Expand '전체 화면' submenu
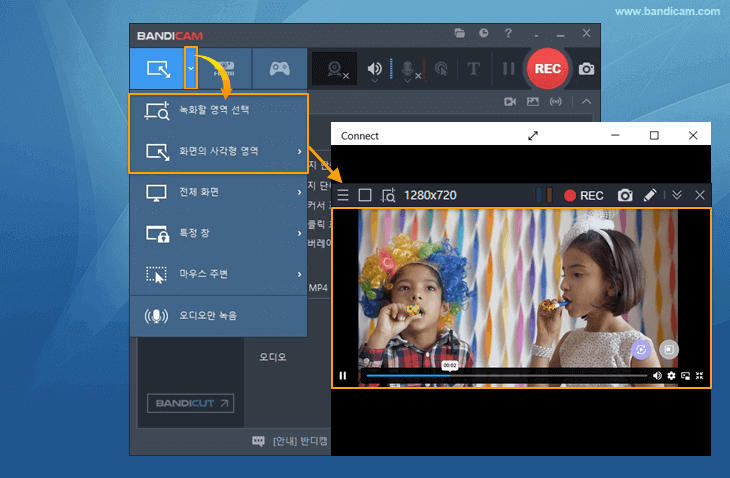Viewport: 730px width, 478px height. (219, 192)
